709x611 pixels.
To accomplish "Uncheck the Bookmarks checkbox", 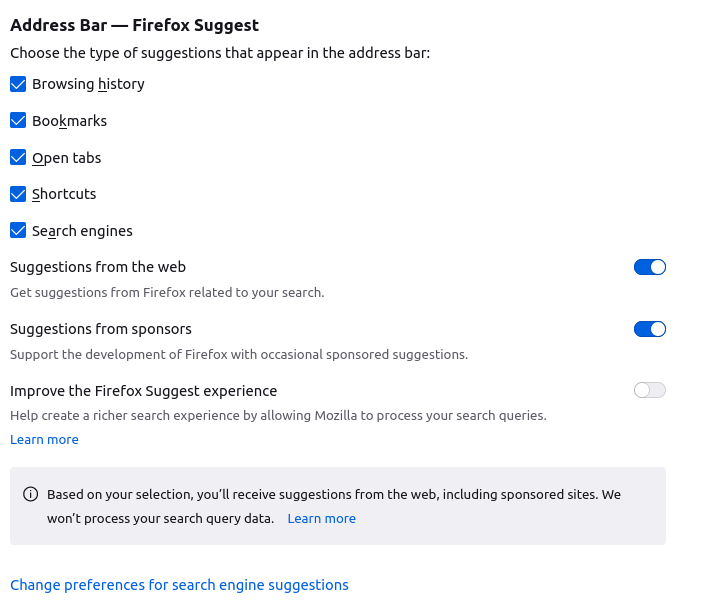I will [18, 121].
